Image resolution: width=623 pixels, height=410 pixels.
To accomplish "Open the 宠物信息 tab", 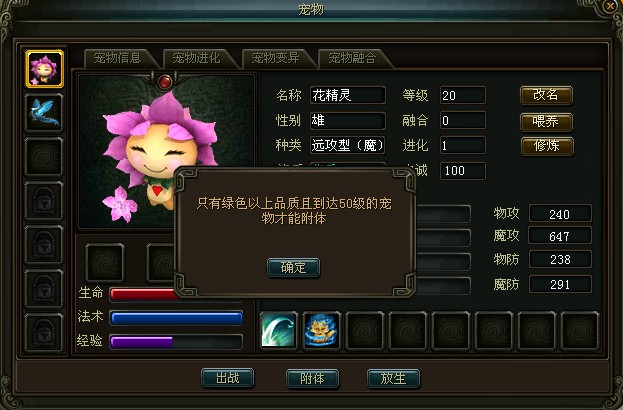I will click(x=117, y=58).
